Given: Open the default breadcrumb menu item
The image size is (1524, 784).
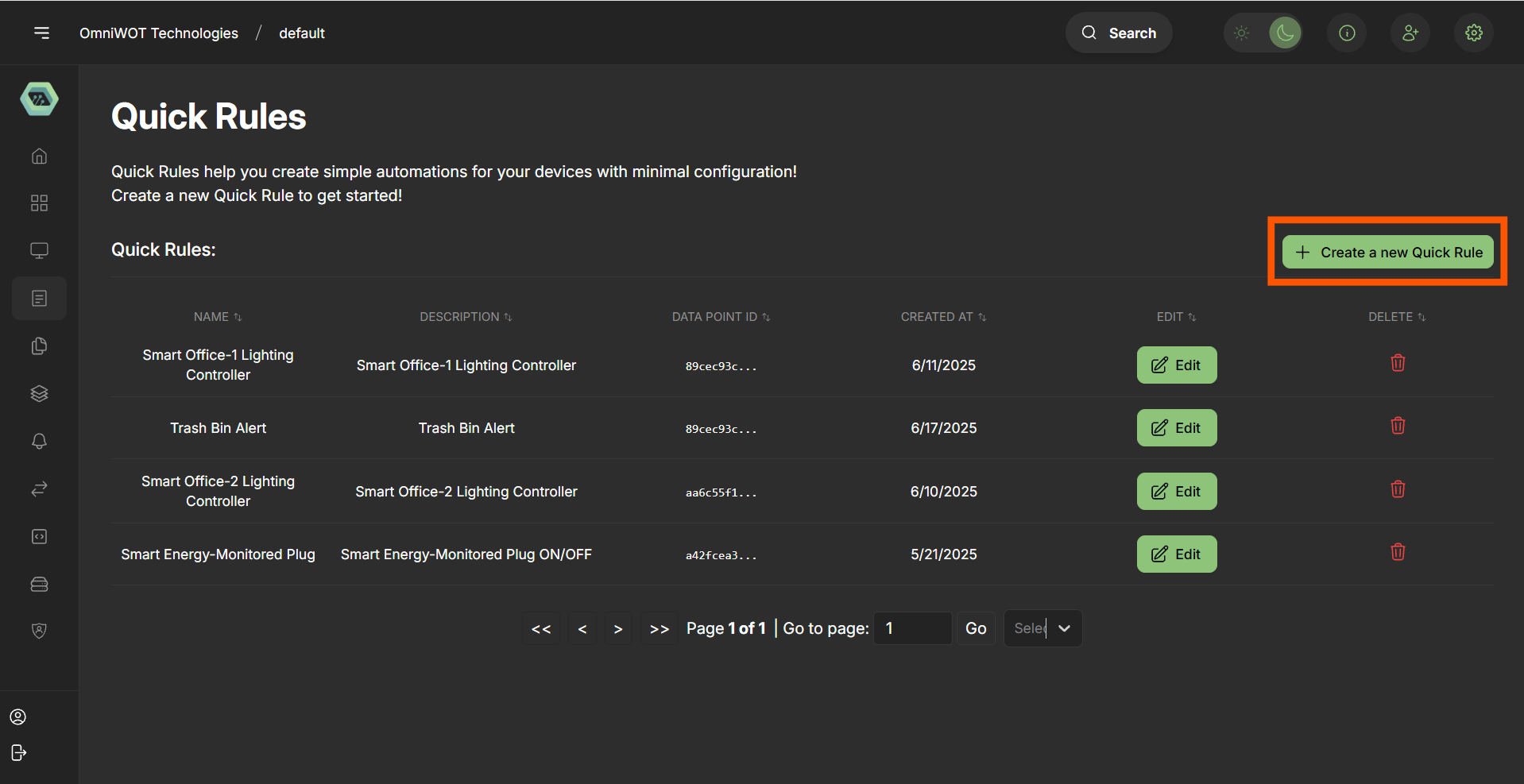Looking at the screenshot, I should click(301, 33).
